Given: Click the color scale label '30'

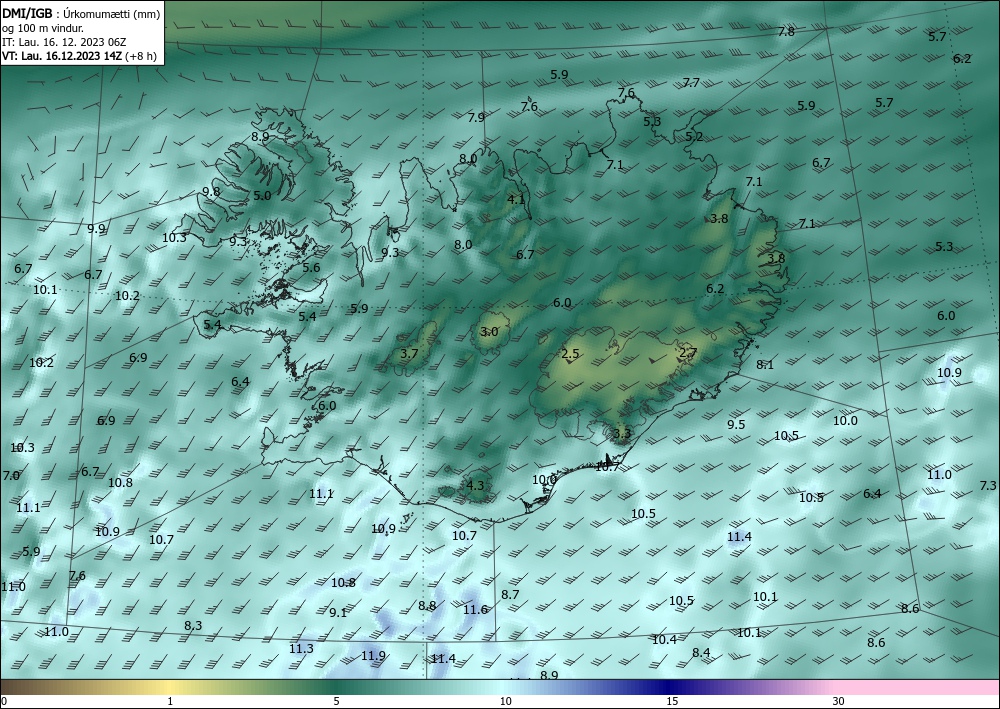Looking at the screenshot, I should pyautogui.click(x=838, y=701).
